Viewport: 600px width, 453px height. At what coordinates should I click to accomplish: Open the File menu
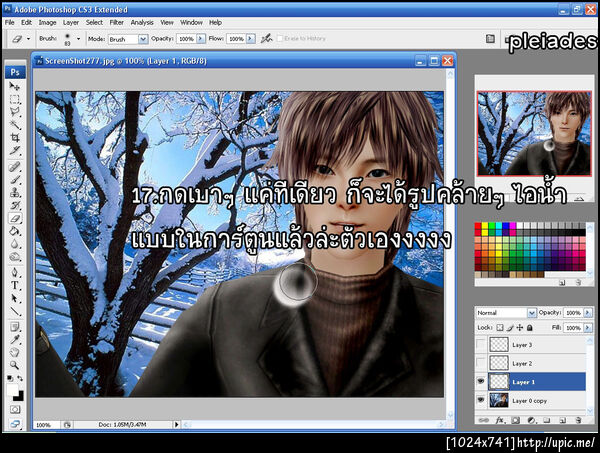(x=10, y=23)
